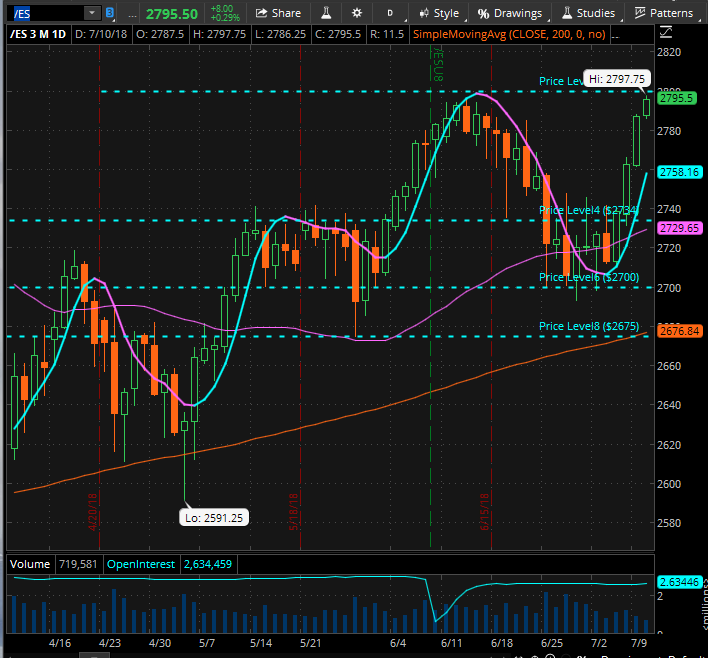Click the OpenInterest study label
The width and height of the screenshot is (708, 658).
(141, 564)
